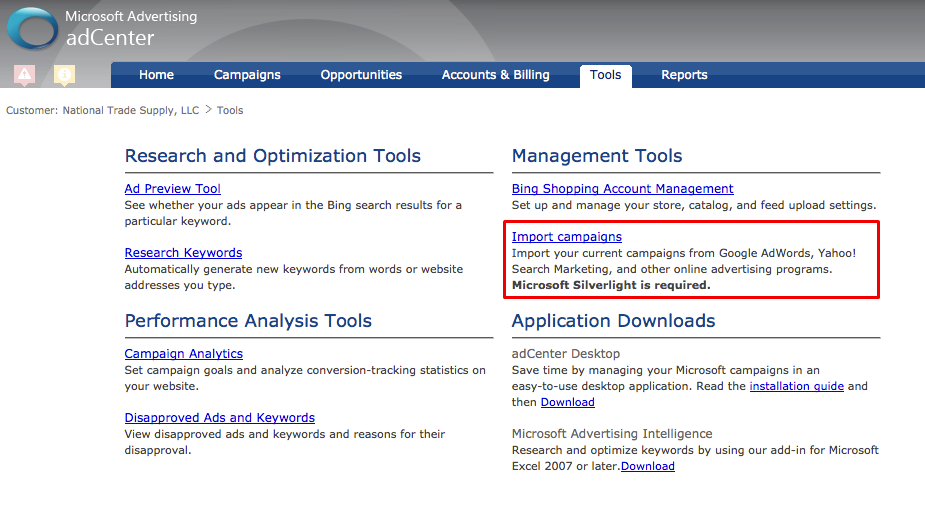The height and width of the screenshot is (517, 925).
Task: Click the Performance Analysis Tools heading
Action: (248, 320)
